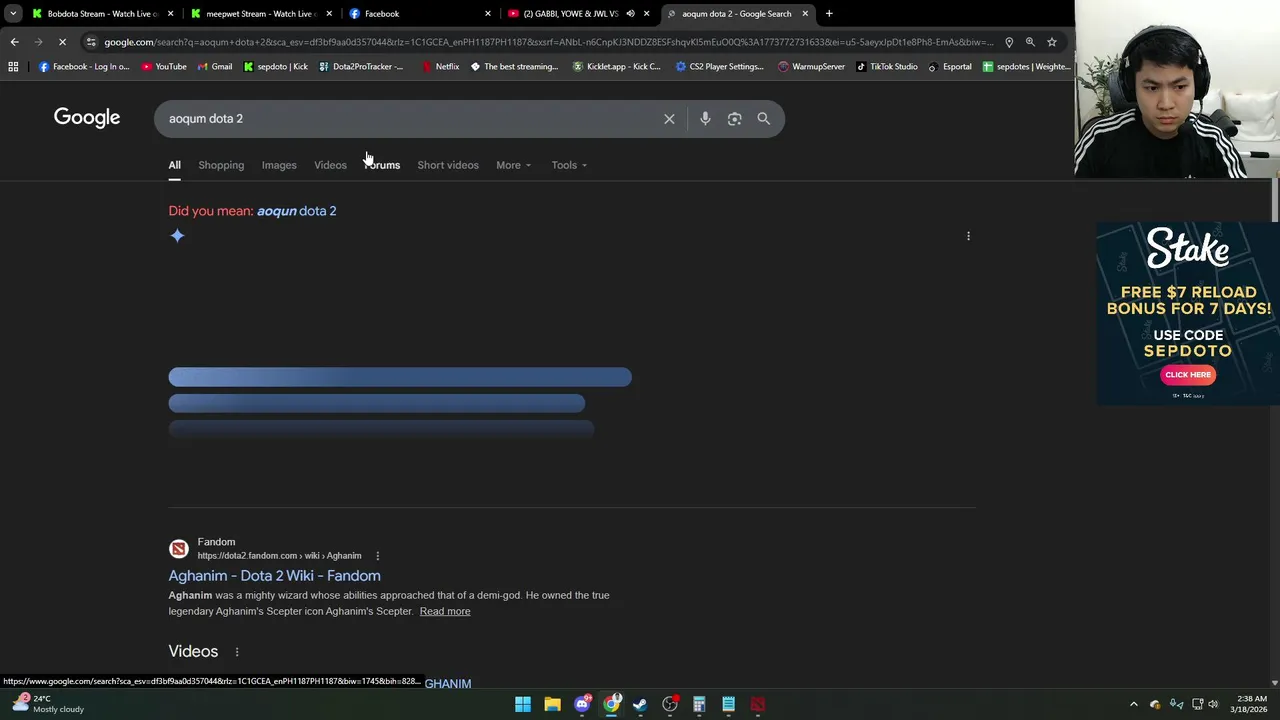This screenshot has height=720, width=1280.
Task: Click the browser address bar URL
Action: click(x=548, y=42)
